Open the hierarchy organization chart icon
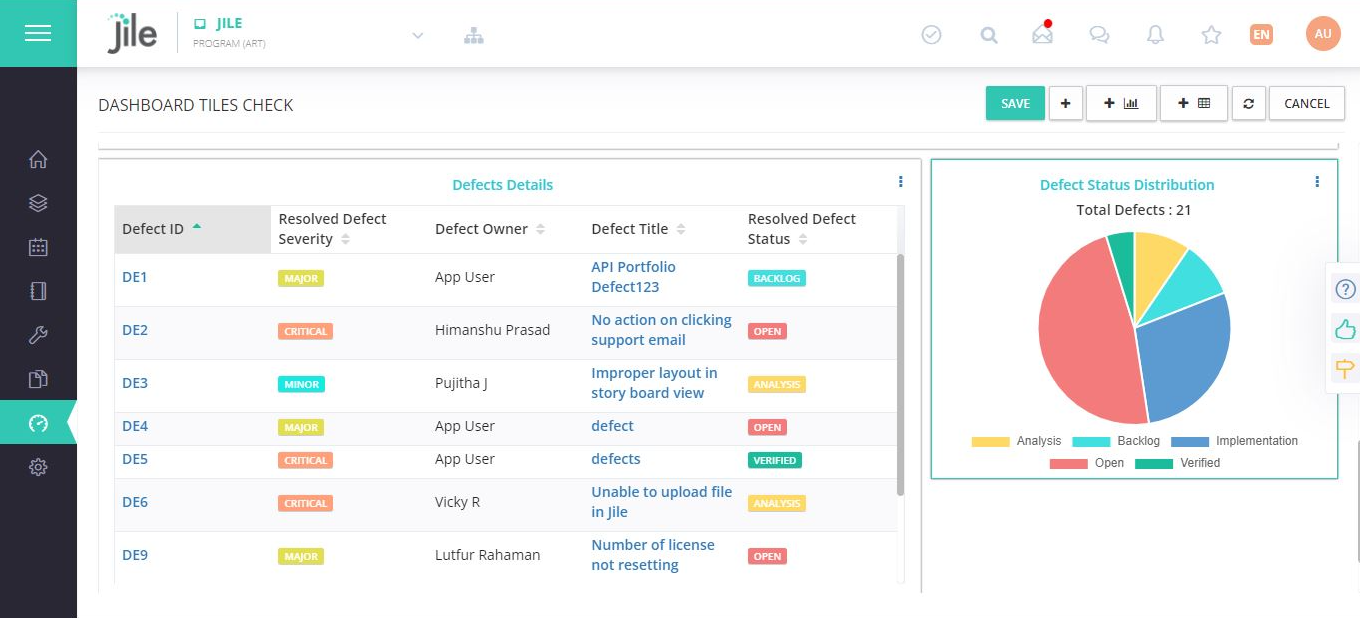This screenshot has height=618, width=1360. [473, 36]
